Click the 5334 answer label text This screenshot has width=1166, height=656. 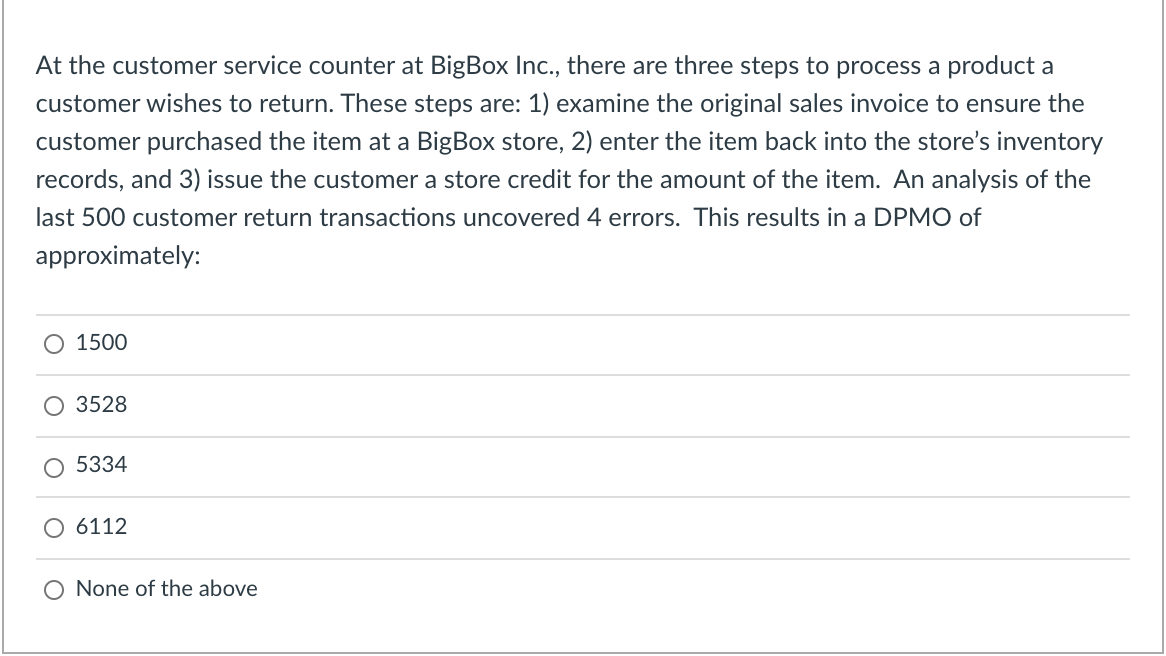tap(100, 465)
